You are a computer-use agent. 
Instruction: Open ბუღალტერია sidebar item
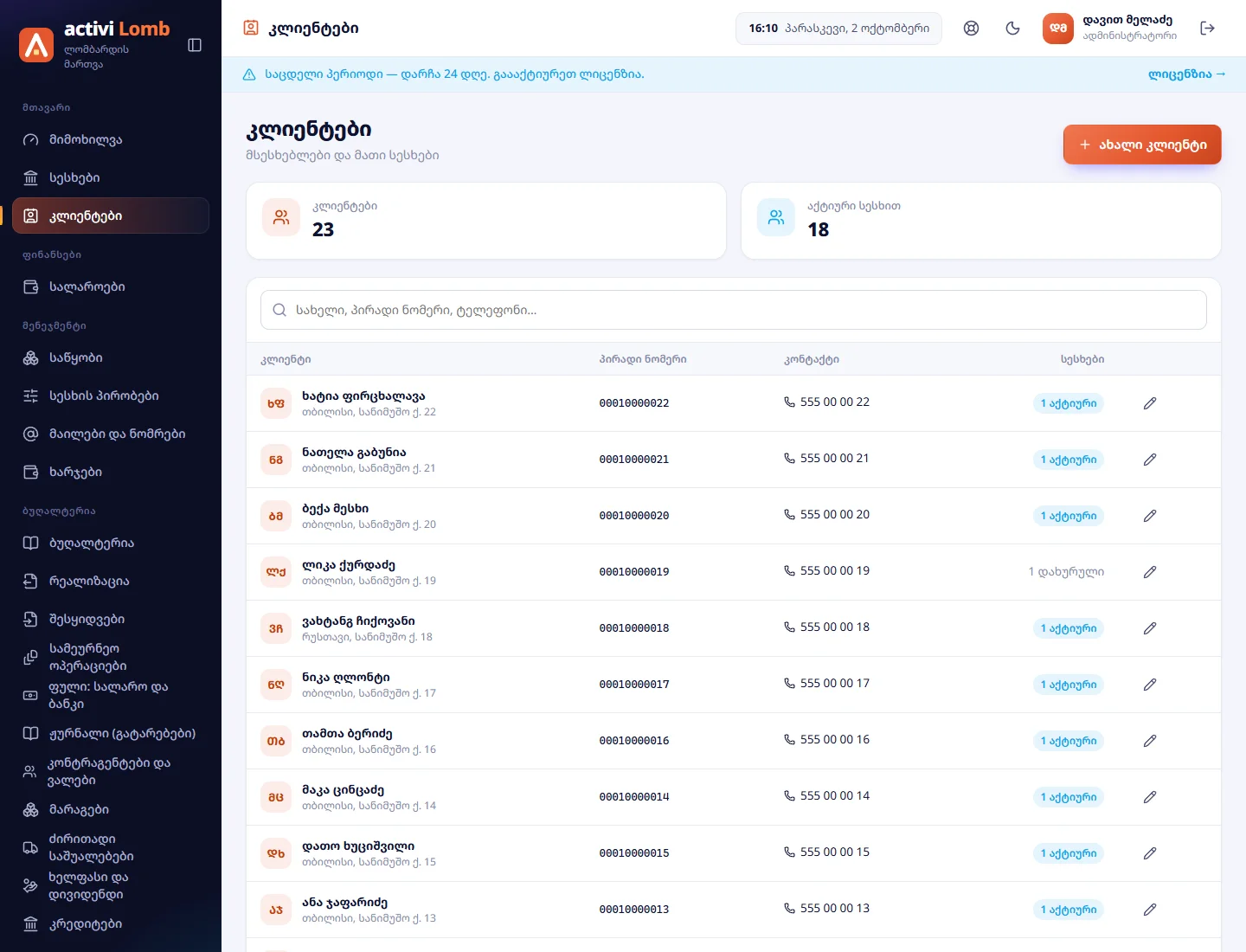111,543
